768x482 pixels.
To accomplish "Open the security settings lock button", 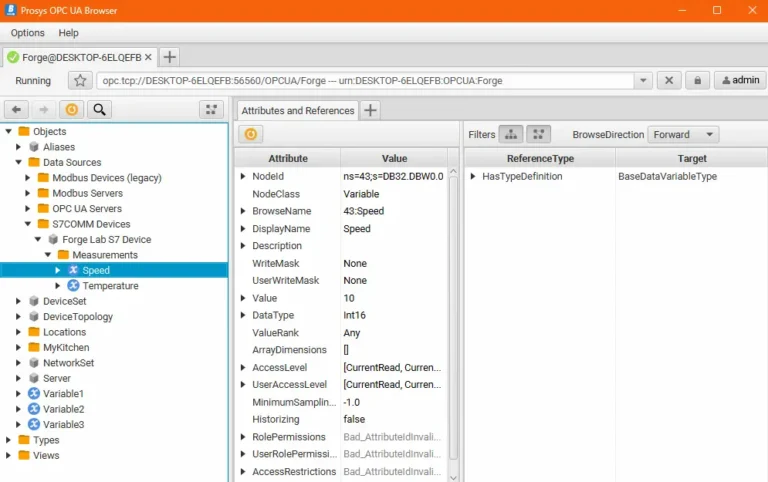I will [x=697, y=80].
